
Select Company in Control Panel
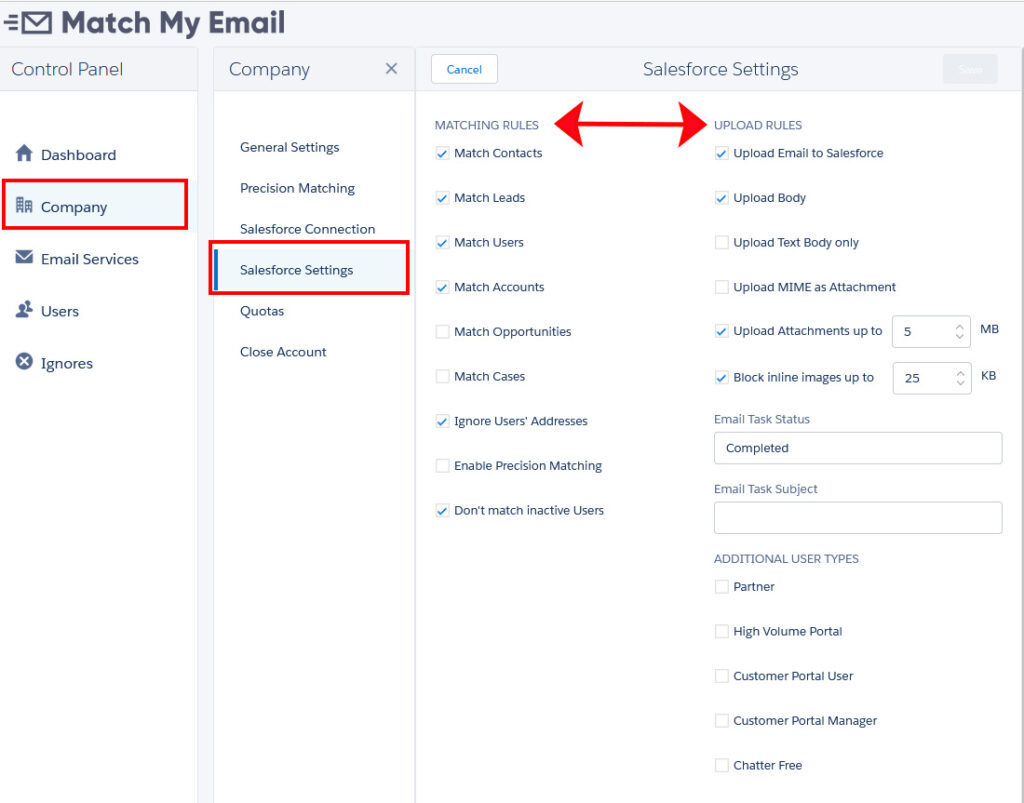[95, 205]
